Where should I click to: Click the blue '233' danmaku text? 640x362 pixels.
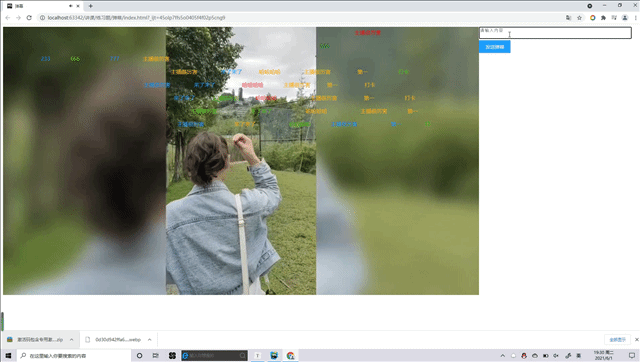pyautogui.click(x=45, y=59)
